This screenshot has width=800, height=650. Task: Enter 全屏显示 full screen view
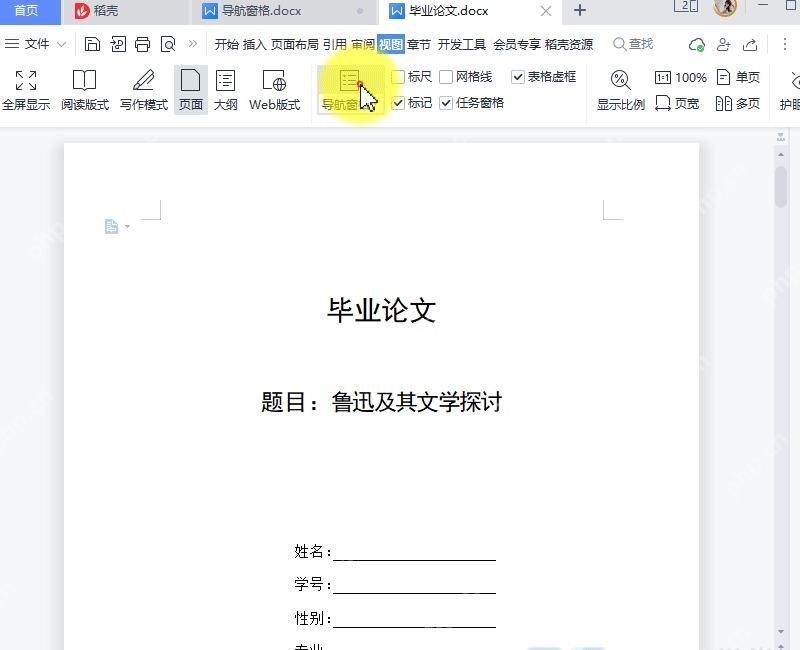point(26,90)
